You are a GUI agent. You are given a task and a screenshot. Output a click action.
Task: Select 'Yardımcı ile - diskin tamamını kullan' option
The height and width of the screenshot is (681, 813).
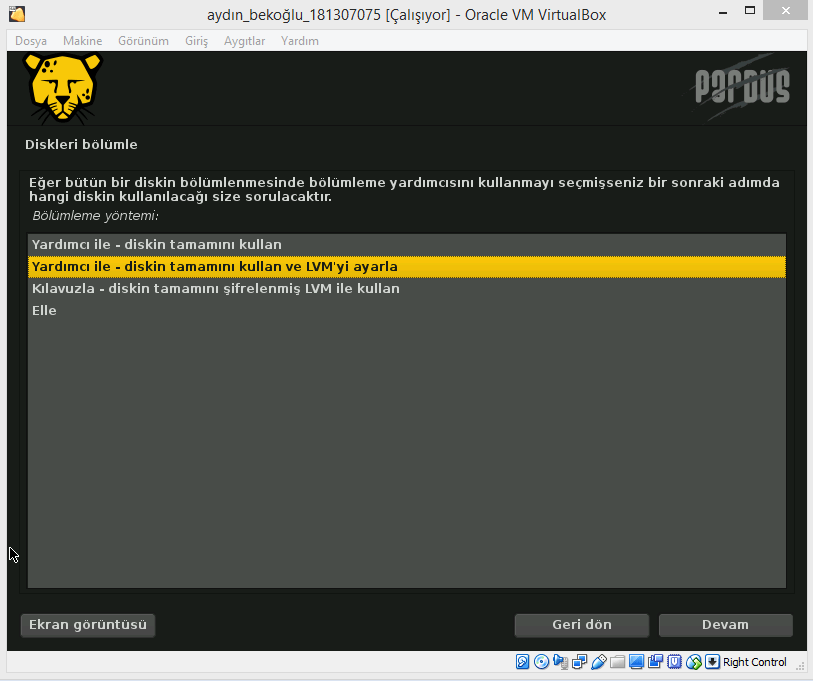pyautogui.click(x=406, y=244)
